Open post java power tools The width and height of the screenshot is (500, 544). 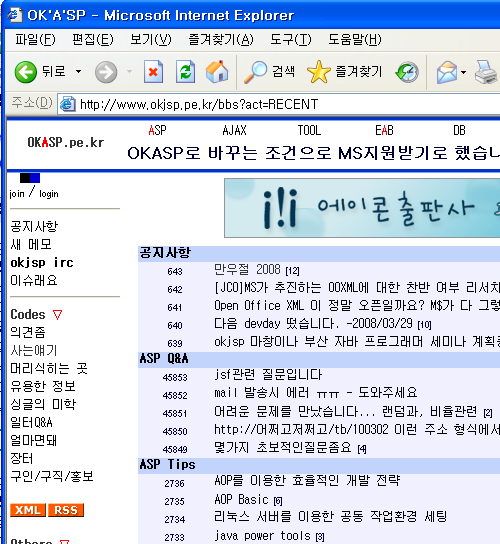(262, 536)
